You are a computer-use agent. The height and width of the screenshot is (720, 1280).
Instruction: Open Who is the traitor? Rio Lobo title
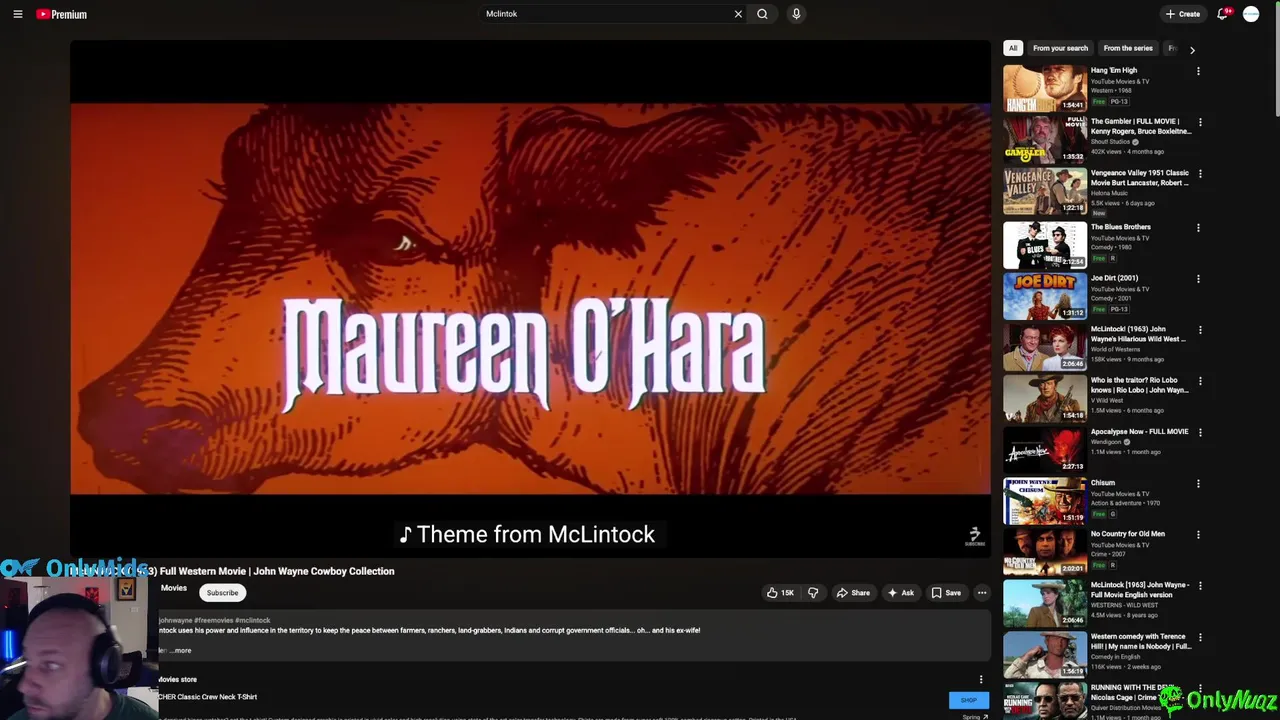1140,385
